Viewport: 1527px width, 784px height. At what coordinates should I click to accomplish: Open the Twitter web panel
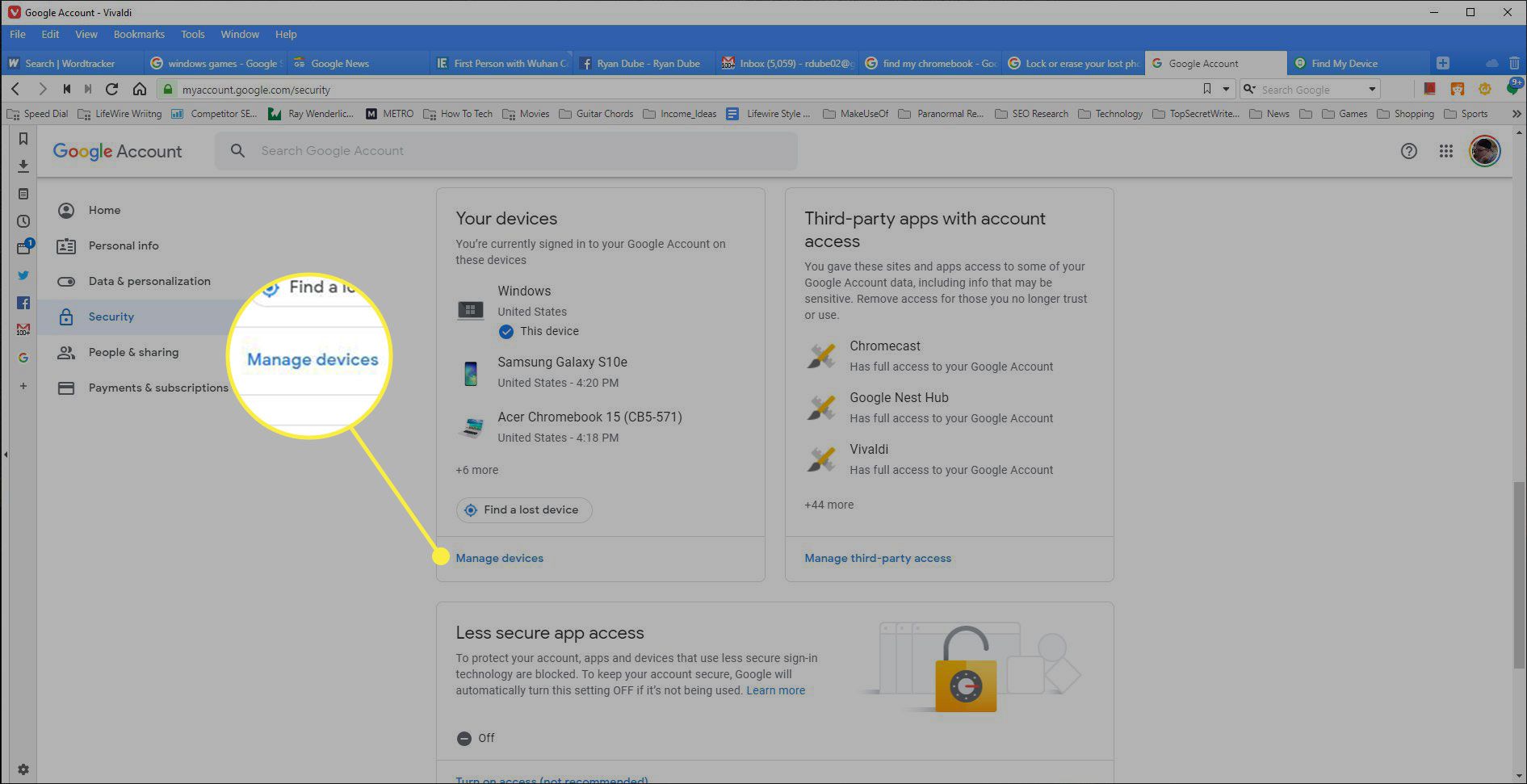click(23, 275)
